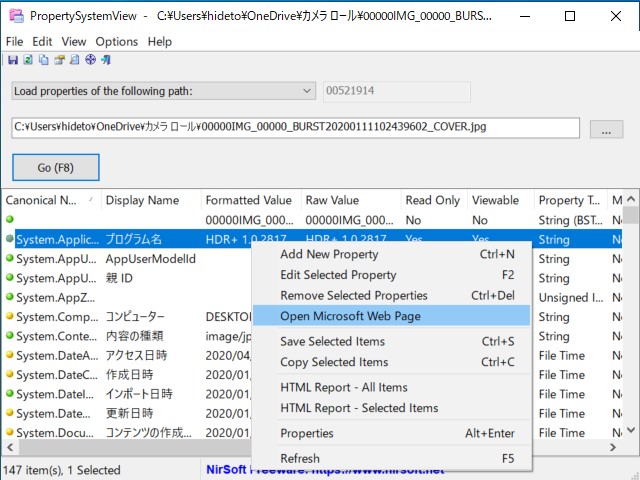
Task: Click the first row's 00000IMG_000... formatted value
Action: (249, 220)
